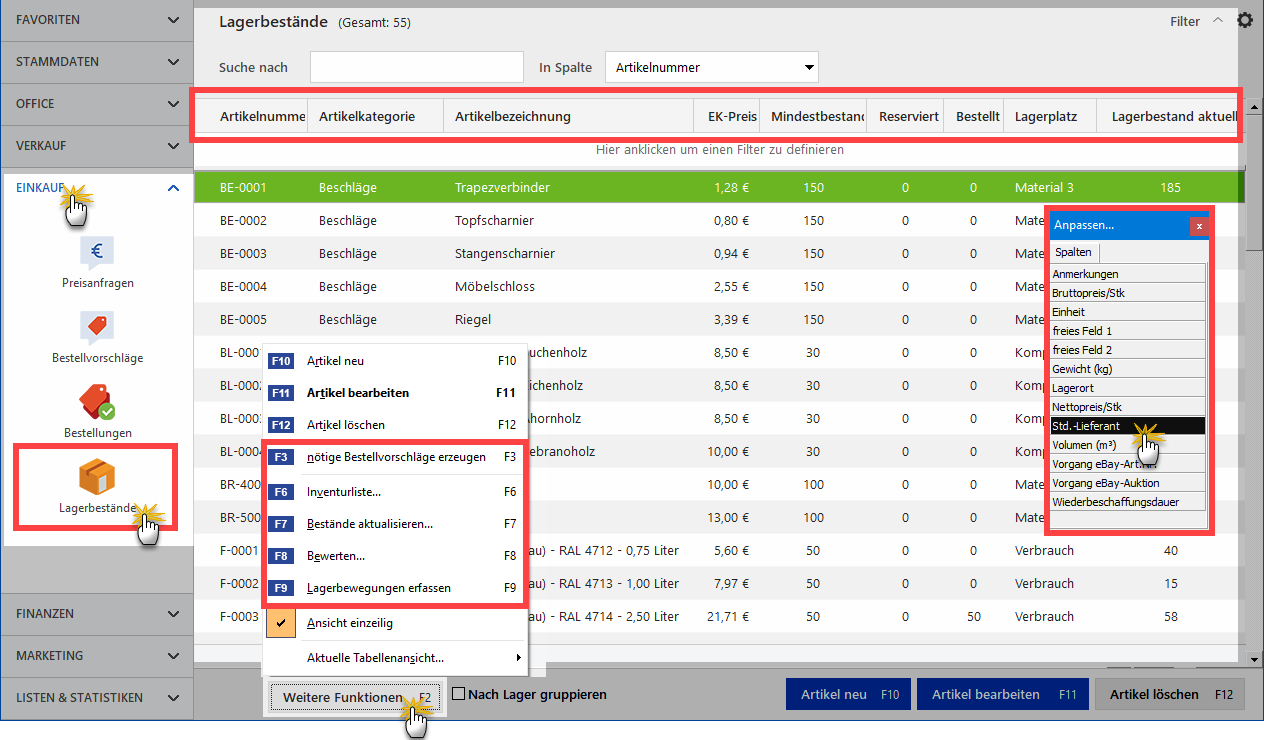The height and width of the screenshot is (740, 1264).
Task: Click the F3 key badge in menu
Action: click(x=281, y=458)
